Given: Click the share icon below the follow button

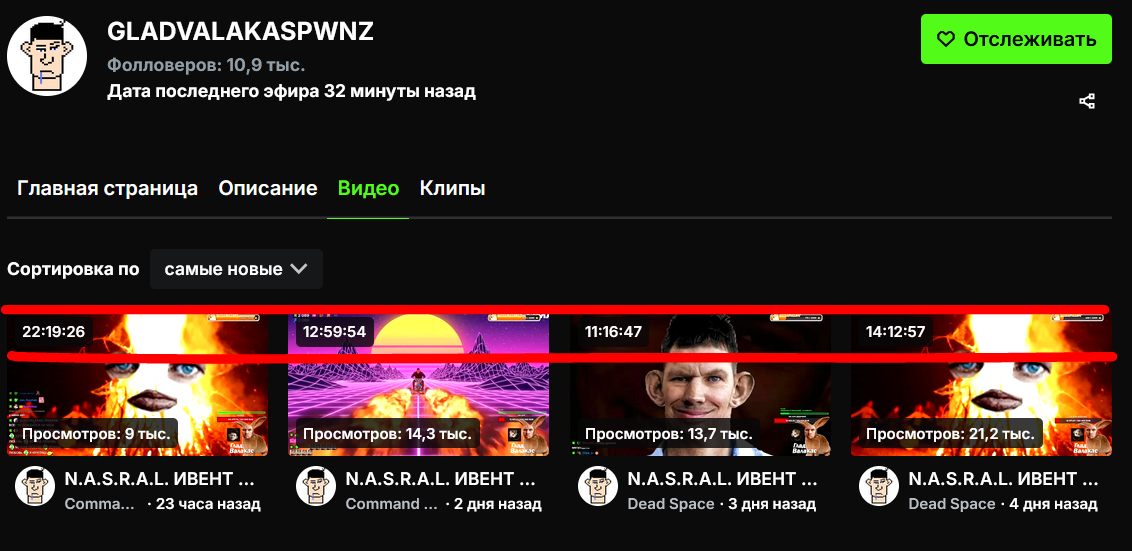Looking at the screenshot, I should coord(1087,101).
